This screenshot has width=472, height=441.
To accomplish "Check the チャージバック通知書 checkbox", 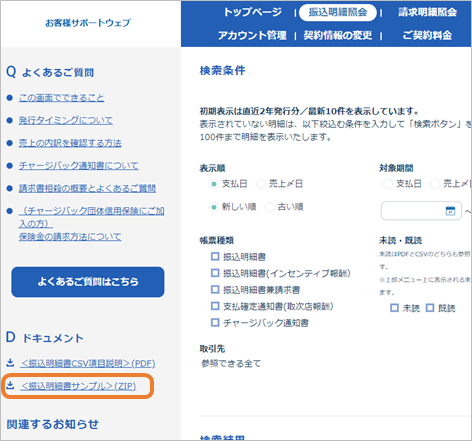I will (x=215, y=322).
